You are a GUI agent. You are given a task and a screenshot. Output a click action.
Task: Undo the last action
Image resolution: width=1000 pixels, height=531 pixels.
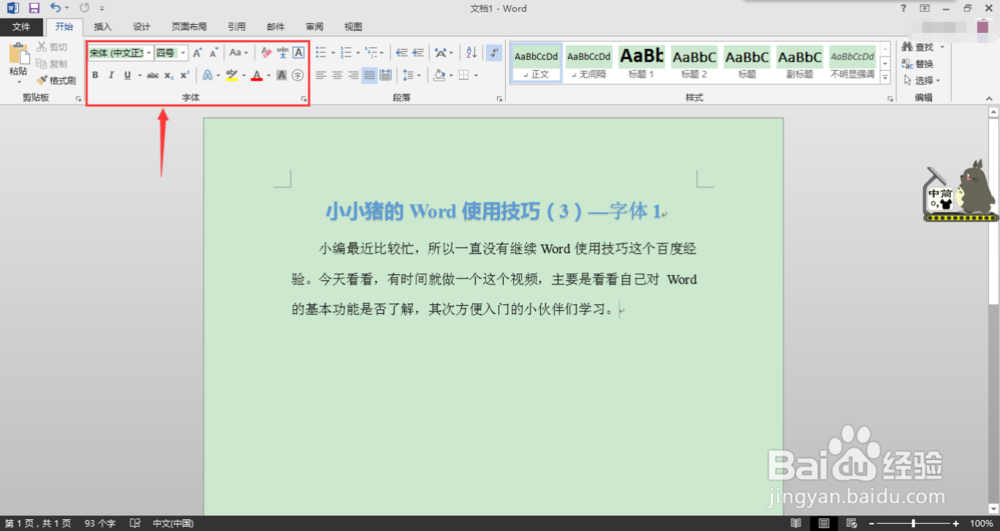[55, 8]
